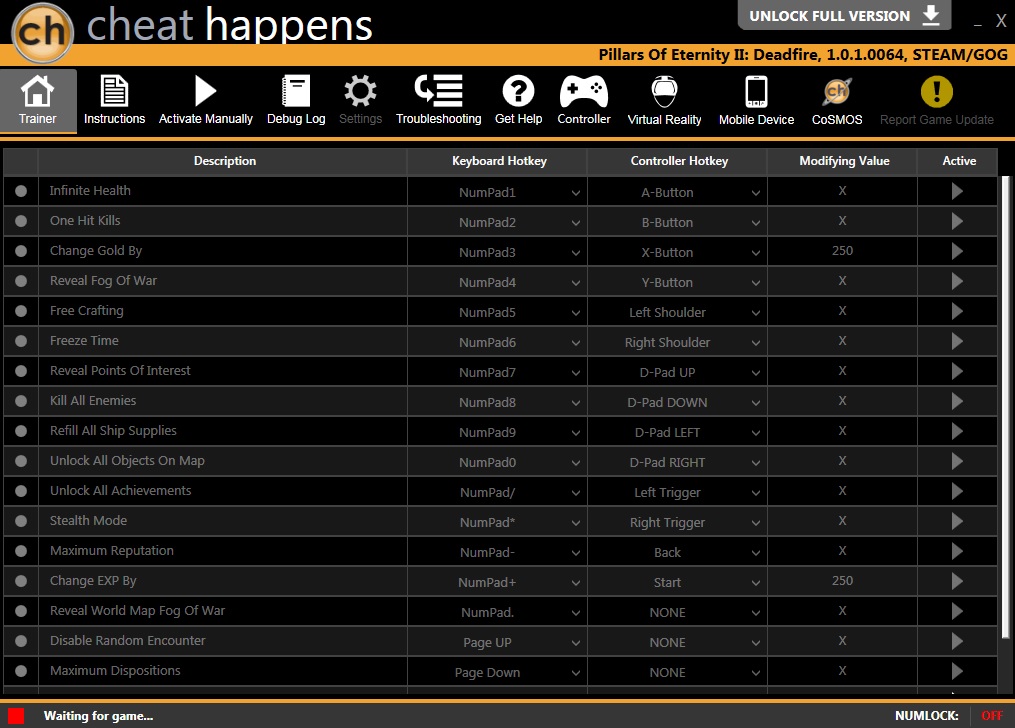
Task: Select the Disable Random Encounter description
Action: [128, 641]
